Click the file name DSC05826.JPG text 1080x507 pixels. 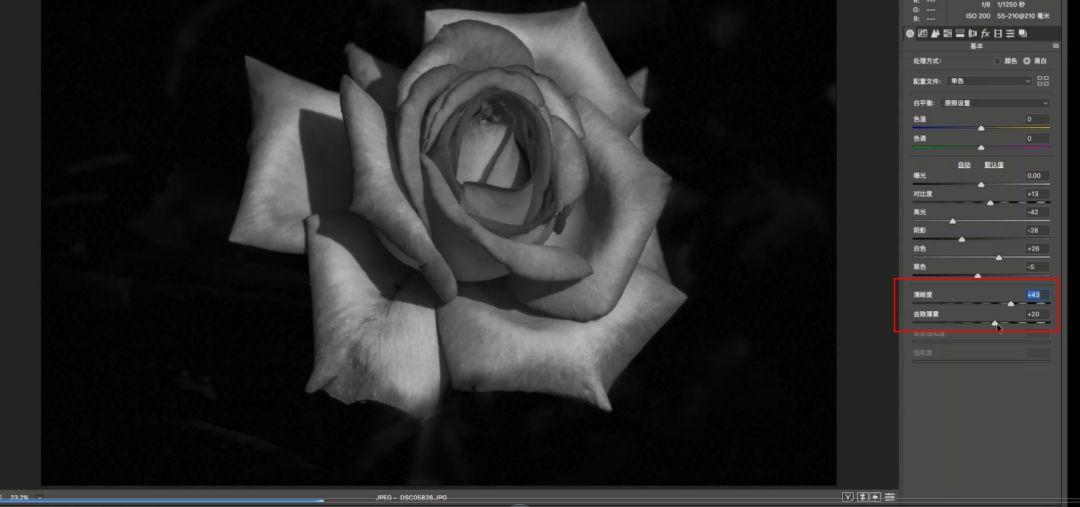click(x=423, y=497)
